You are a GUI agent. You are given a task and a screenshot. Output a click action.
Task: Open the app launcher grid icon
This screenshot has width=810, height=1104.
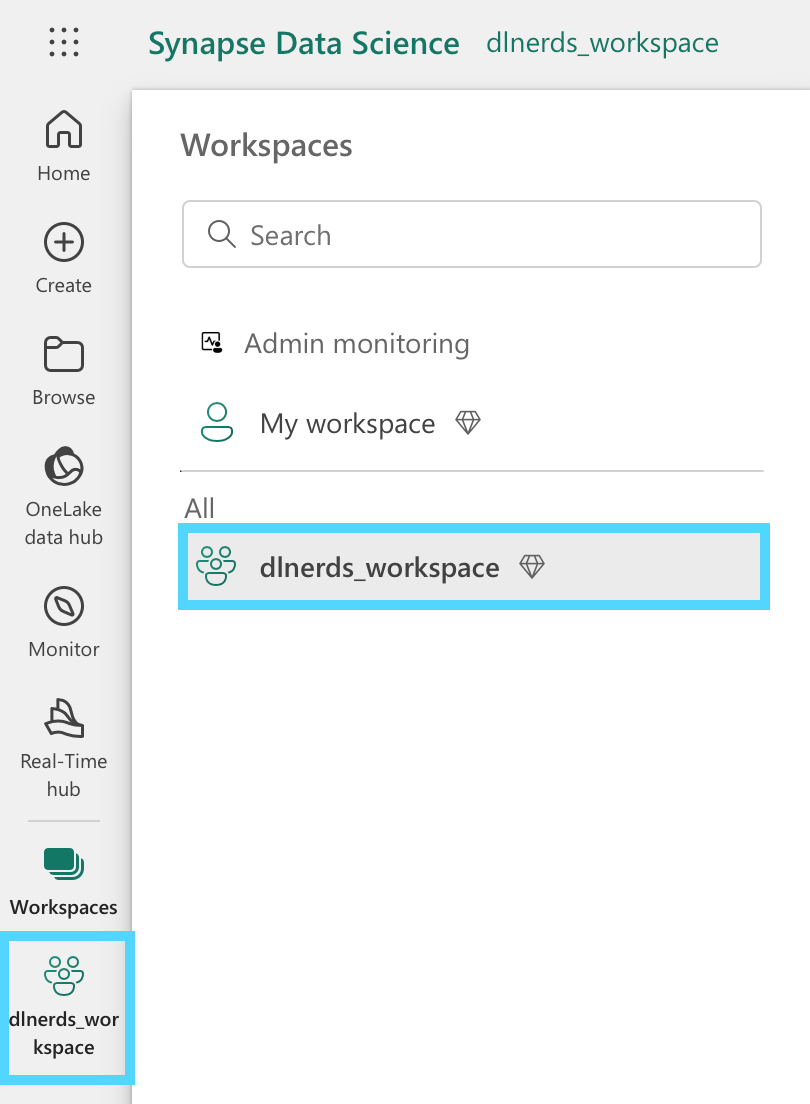[64, 42]
